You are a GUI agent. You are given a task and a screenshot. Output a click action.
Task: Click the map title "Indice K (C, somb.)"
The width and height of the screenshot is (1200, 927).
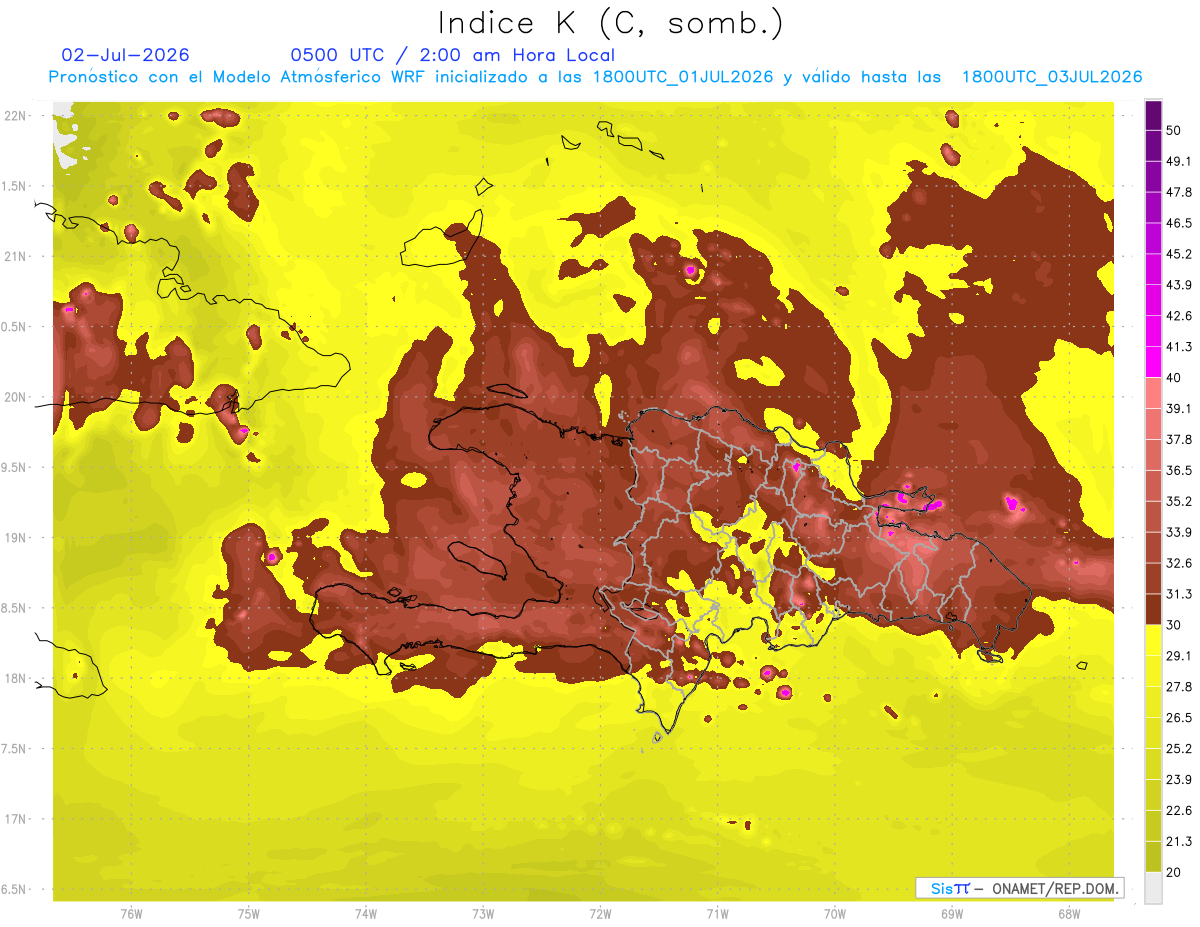tap(611, 23)
